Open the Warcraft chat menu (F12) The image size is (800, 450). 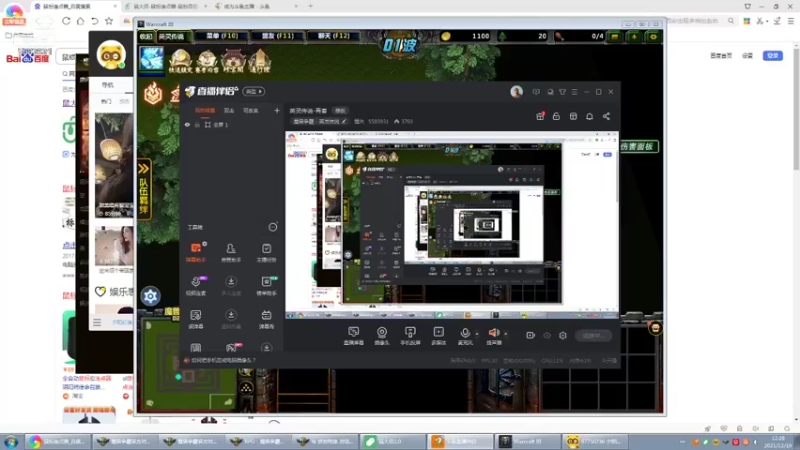334,36
